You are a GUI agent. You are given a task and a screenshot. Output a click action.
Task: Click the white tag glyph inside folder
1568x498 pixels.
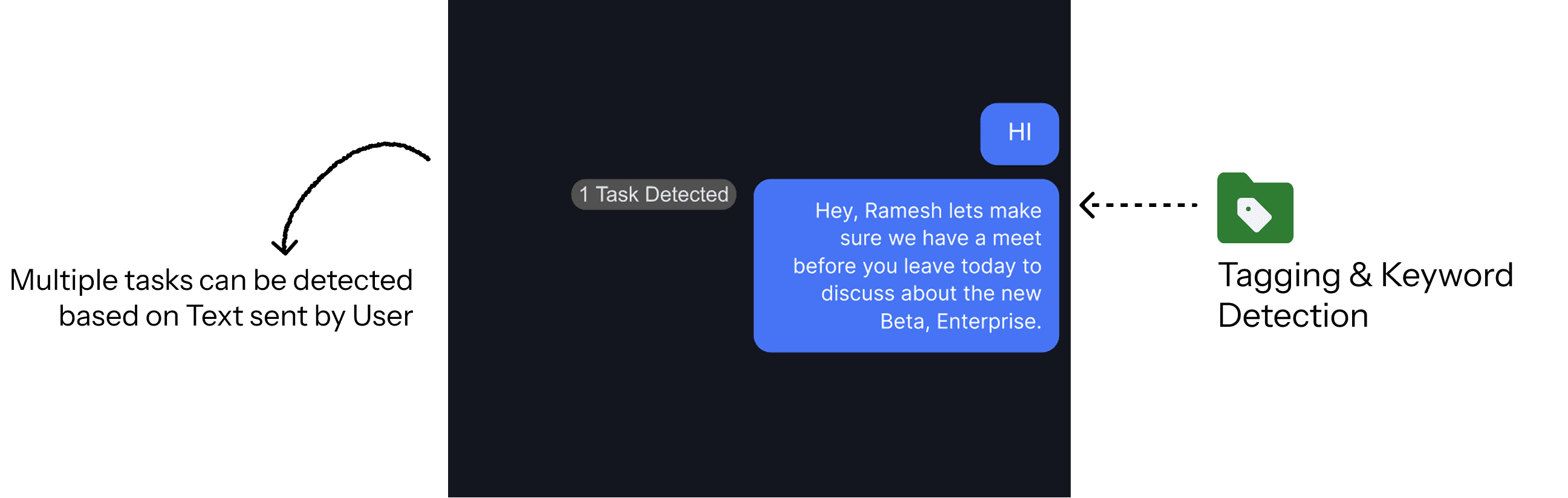(1254, 214)
